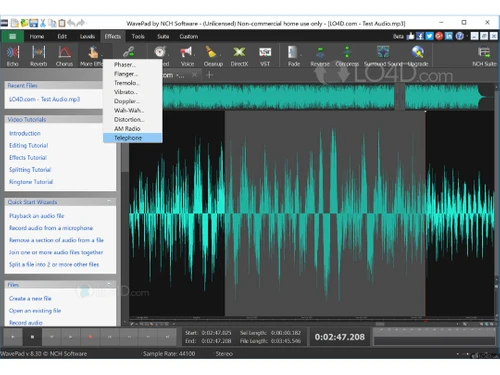The height and width of the screenshot is (375, 500).
Task: Click the redo arrow icon
Action: pos(81,23)
